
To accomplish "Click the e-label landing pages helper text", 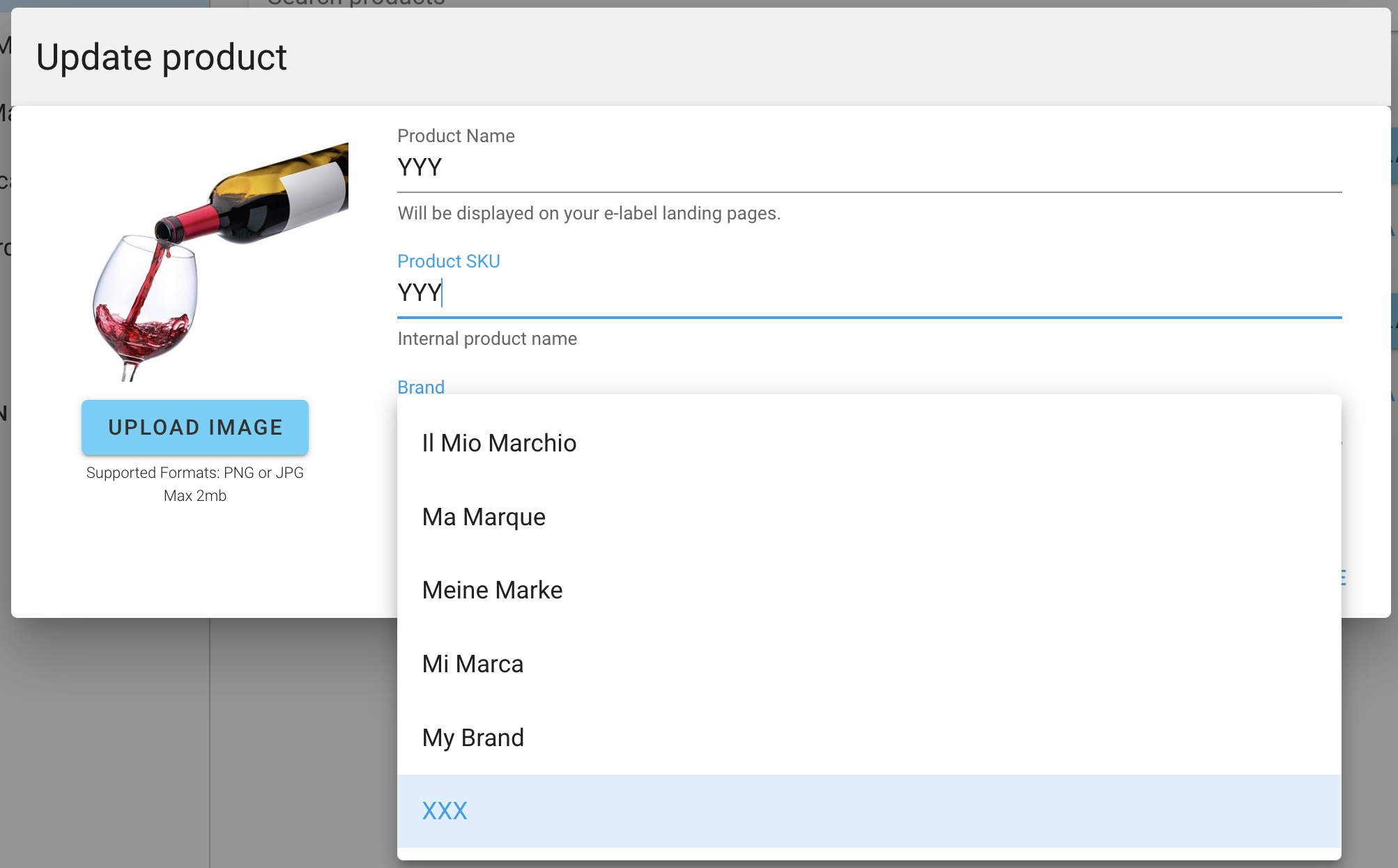I will [x=589, y=213].
